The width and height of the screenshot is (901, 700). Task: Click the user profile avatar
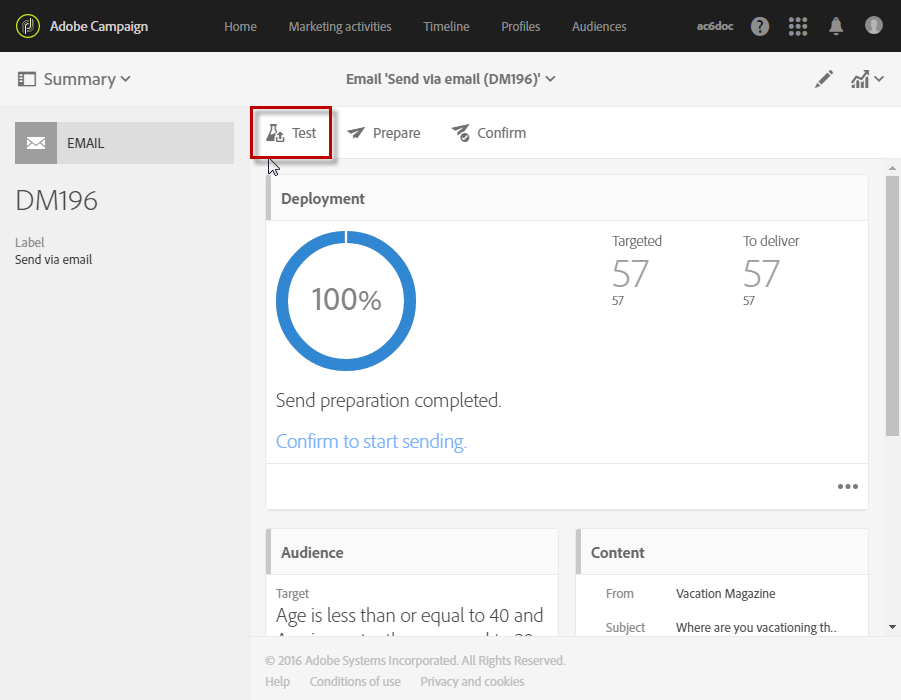(874, 26)
